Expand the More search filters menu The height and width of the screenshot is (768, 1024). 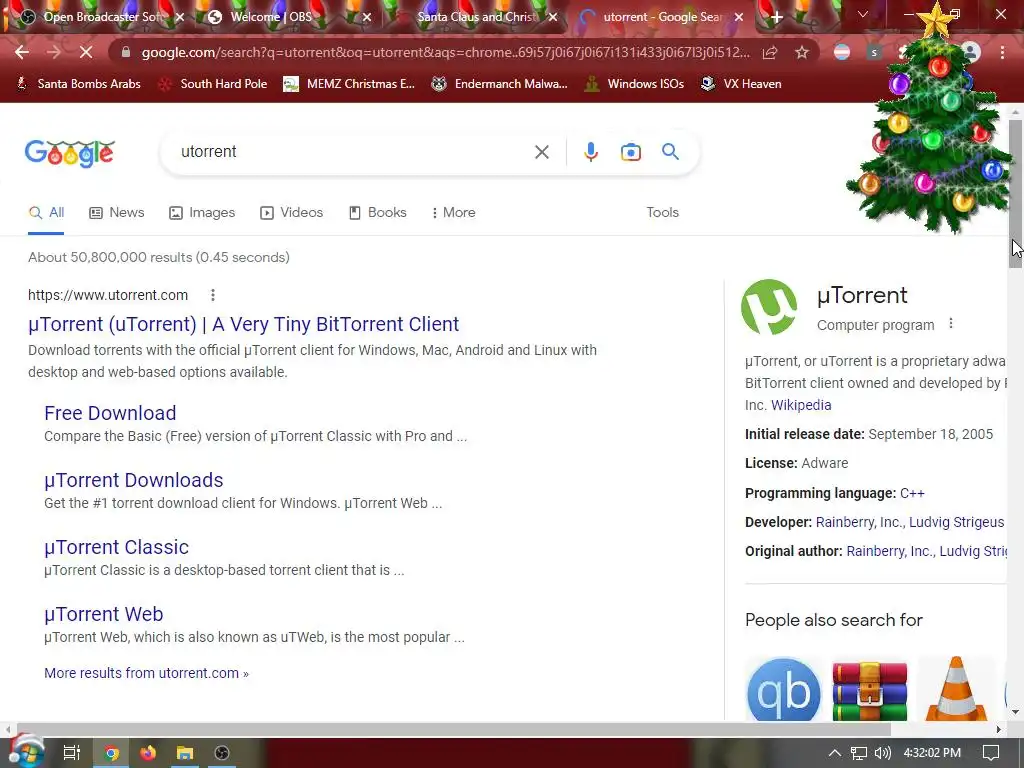pos(453,212)
